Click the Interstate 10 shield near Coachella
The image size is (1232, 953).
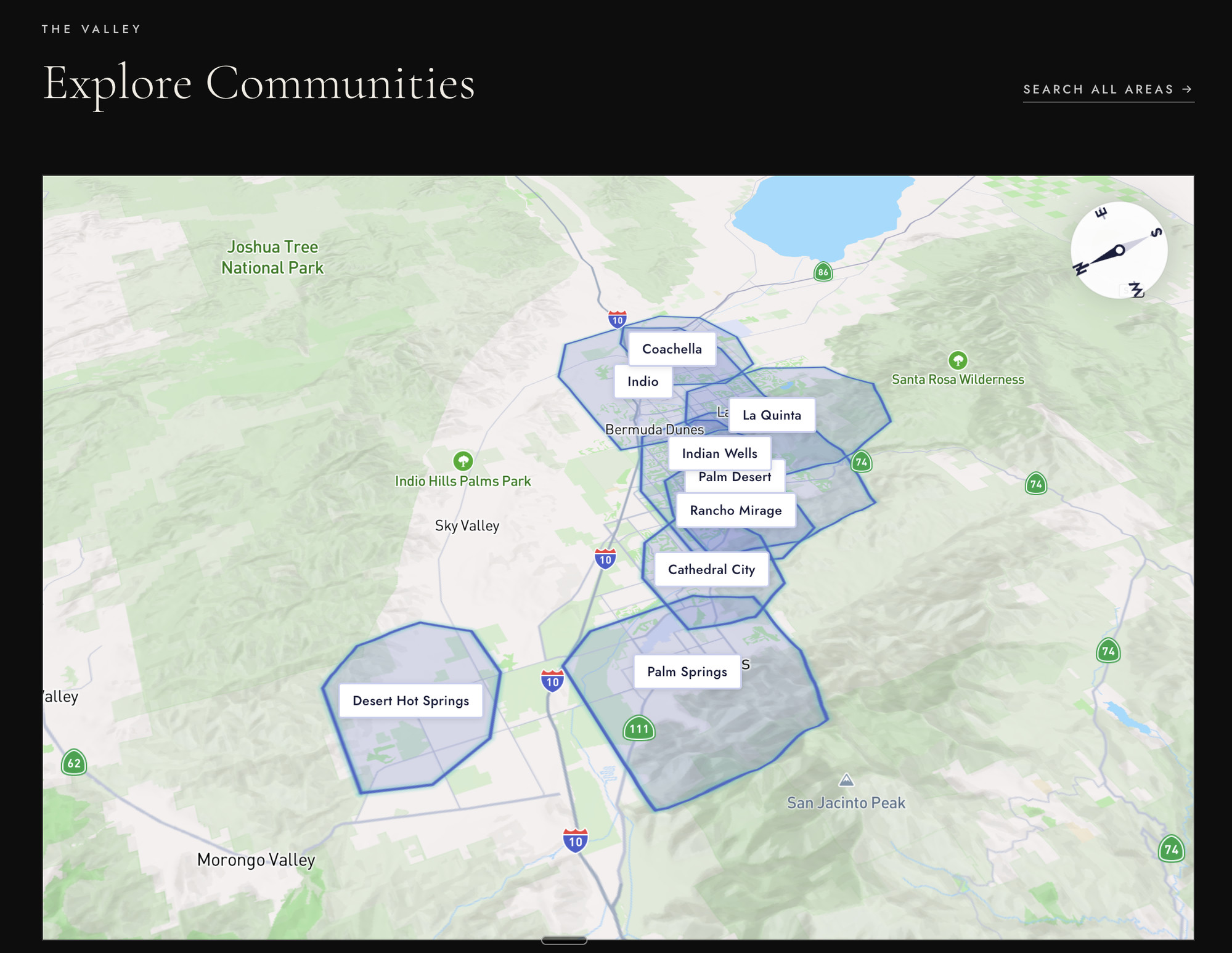point(618,319)
